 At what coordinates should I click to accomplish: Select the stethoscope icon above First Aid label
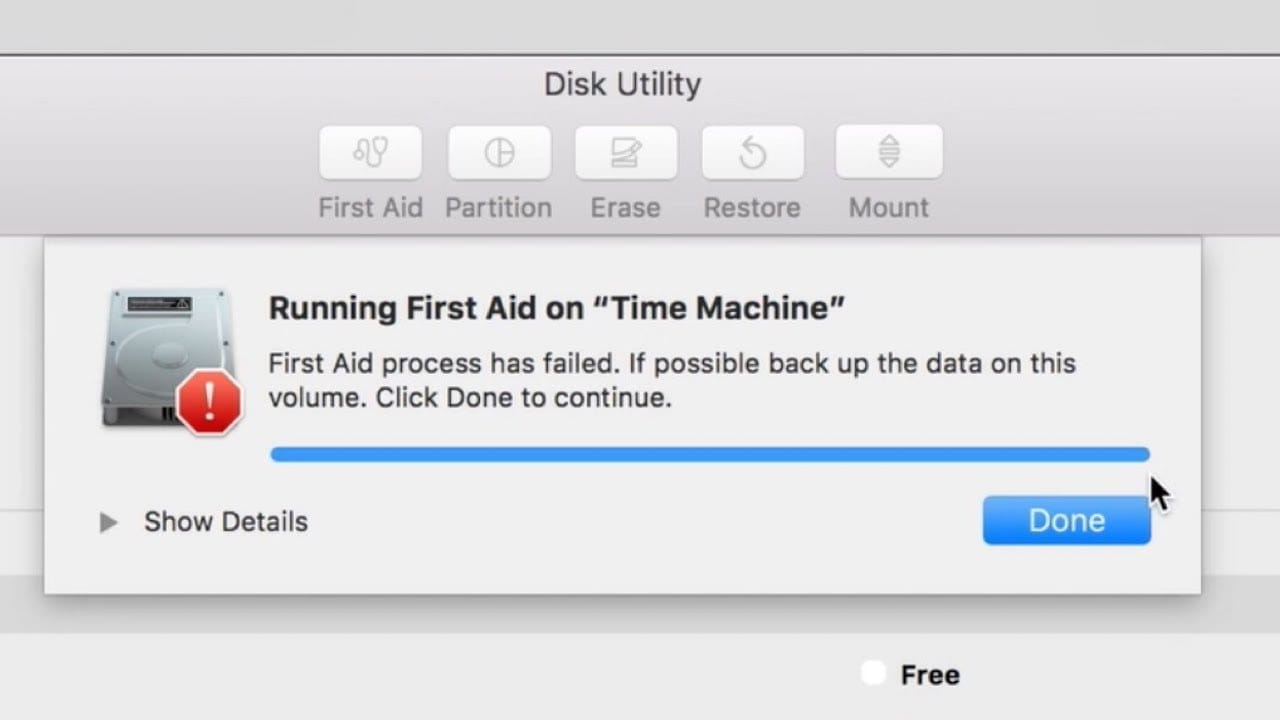coord(370,152)
